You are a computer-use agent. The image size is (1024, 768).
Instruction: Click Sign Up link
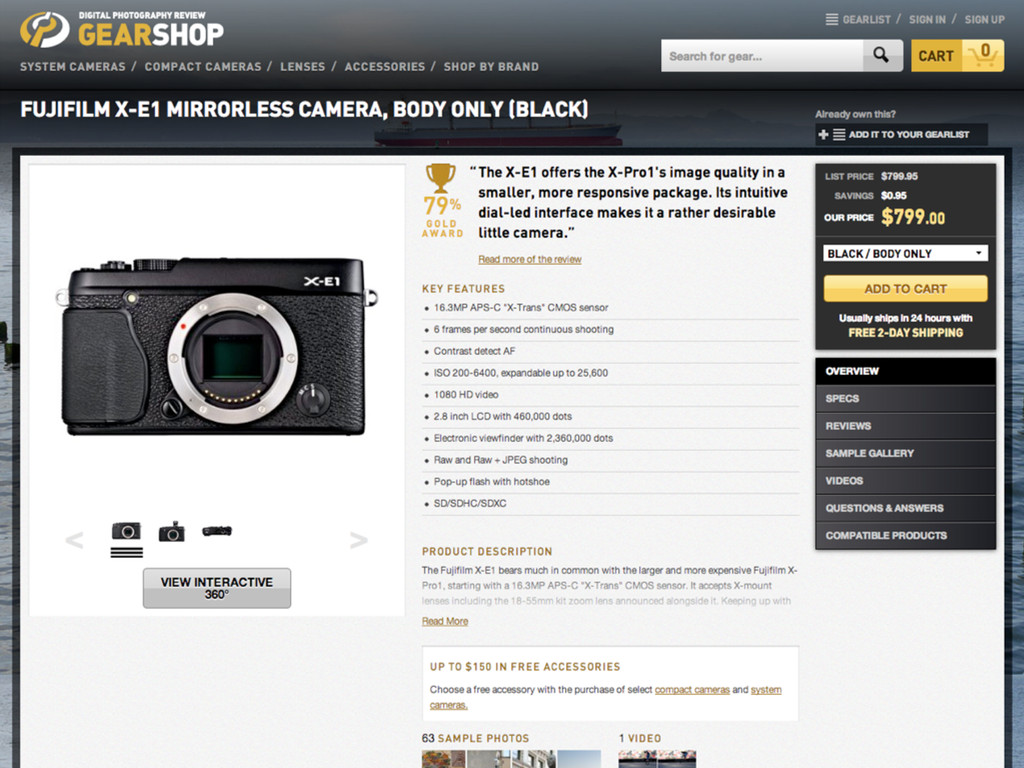pyautogui.click(x=985, y=20)
